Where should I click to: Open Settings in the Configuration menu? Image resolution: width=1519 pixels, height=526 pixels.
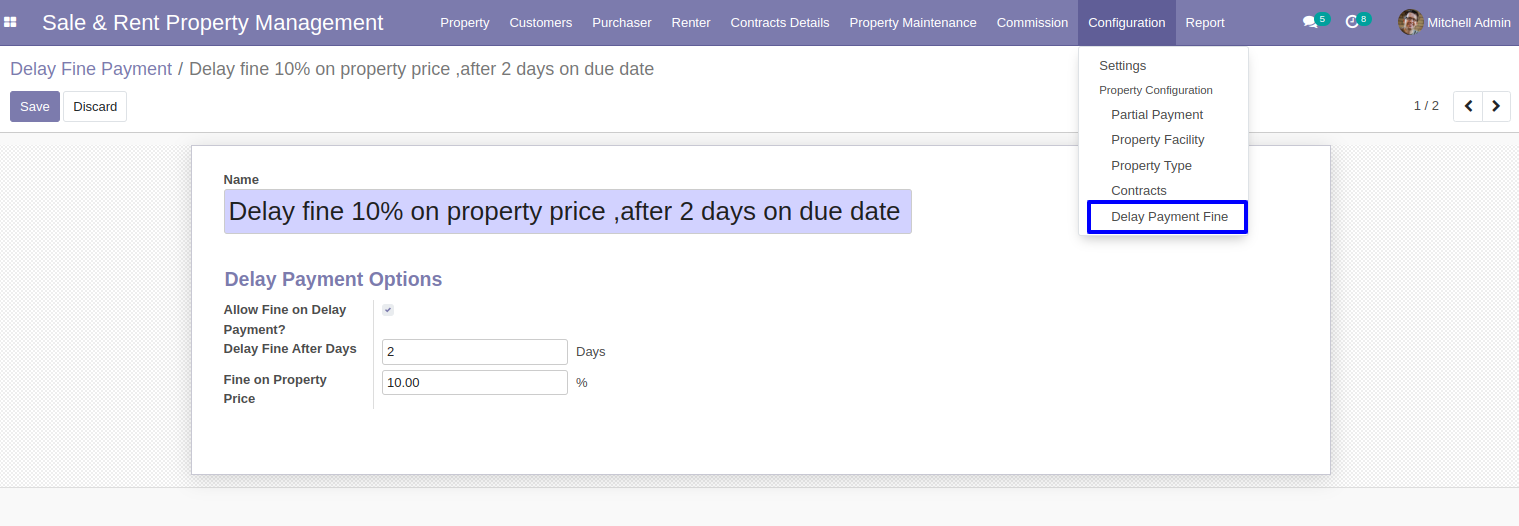1122,66
